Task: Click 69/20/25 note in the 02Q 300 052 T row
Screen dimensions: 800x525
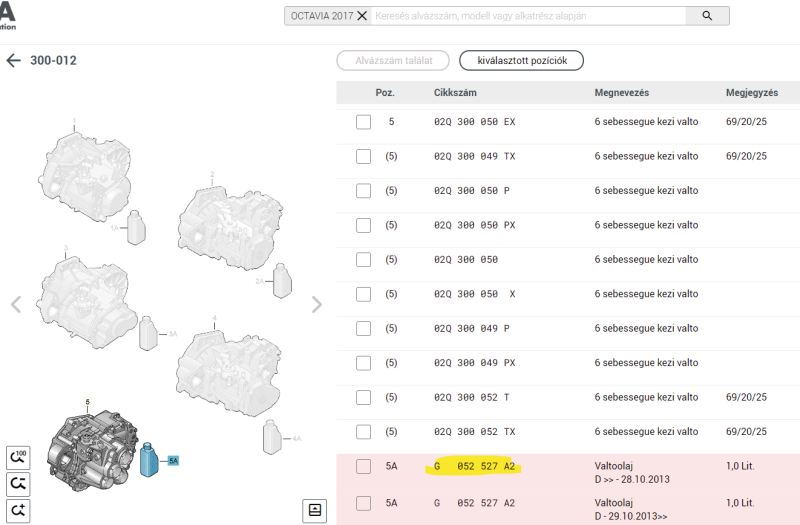Action: pyautogui.click(x=746, y=397)
